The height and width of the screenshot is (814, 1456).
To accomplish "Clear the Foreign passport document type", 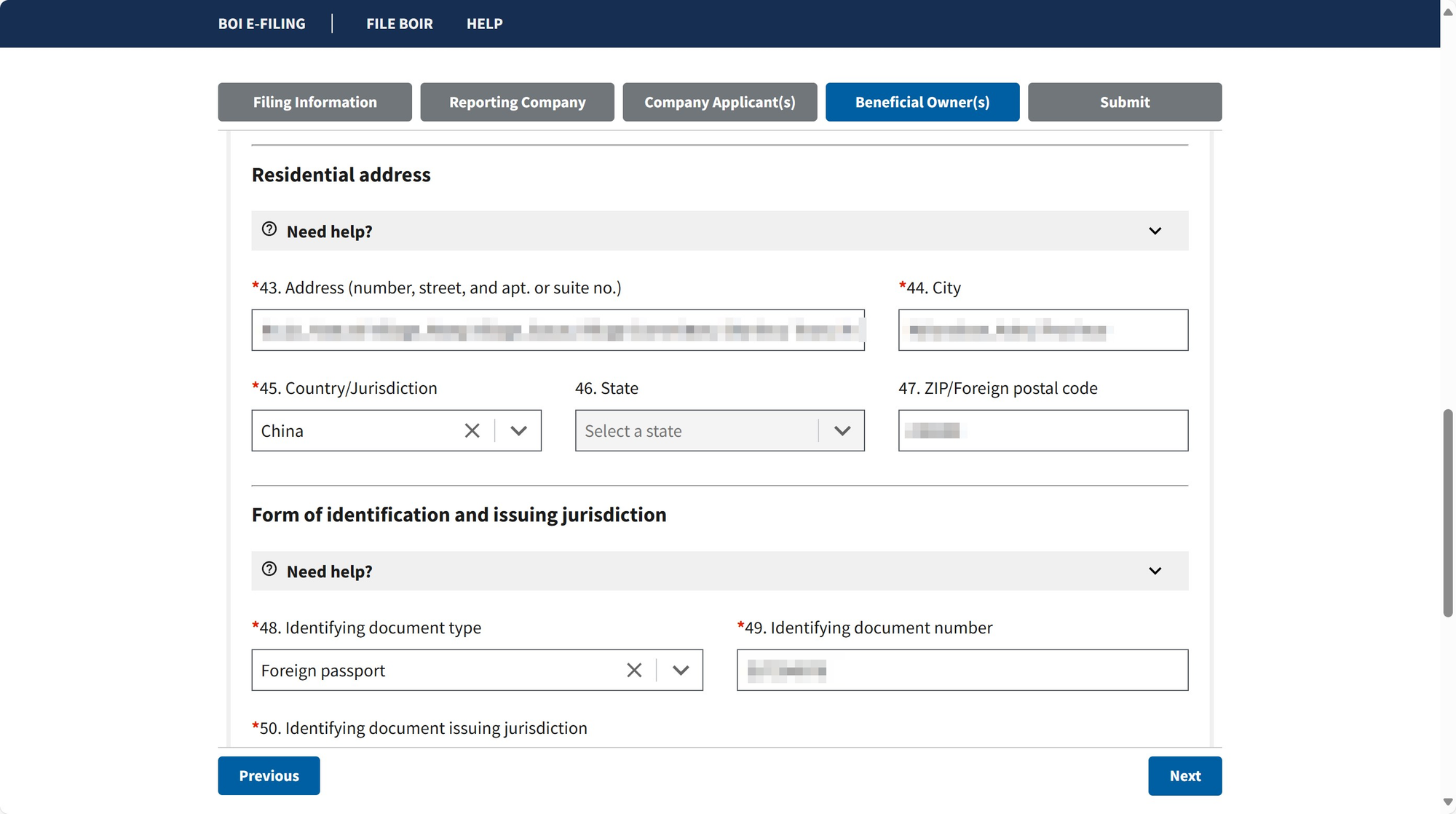I will pos(634,671).
